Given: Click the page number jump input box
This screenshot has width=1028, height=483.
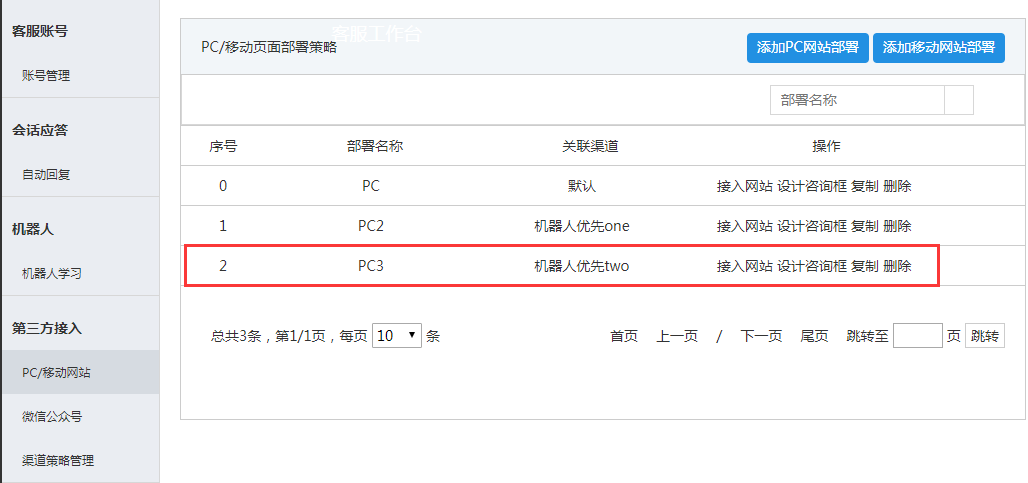Looking at the screenshot, I should (917, 336).
